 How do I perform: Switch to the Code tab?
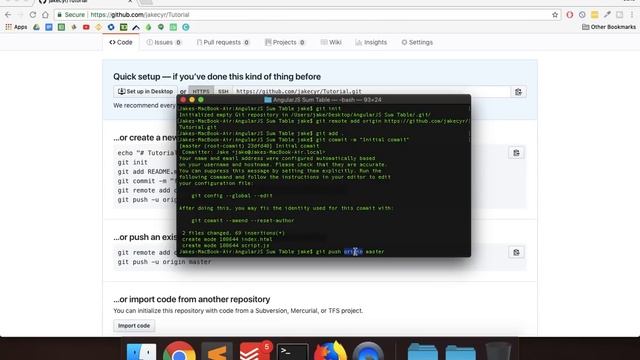tap(121, 42)
